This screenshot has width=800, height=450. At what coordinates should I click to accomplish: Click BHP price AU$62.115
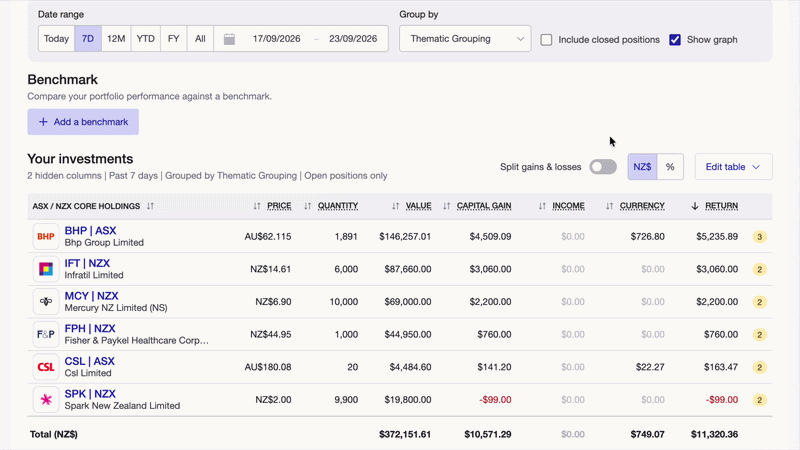click(268, 237)
